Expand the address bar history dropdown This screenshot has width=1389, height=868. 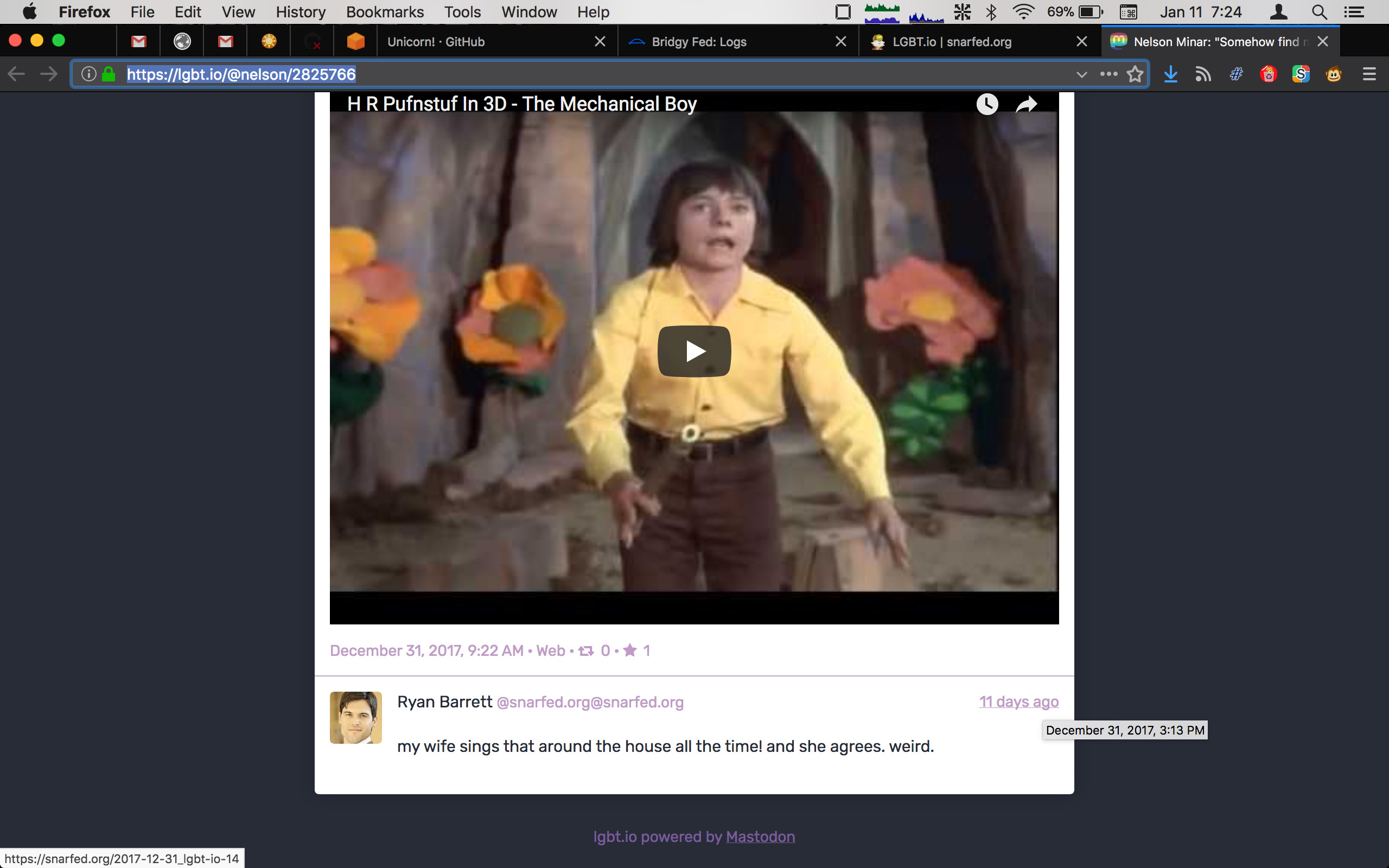click(1081, 75)
